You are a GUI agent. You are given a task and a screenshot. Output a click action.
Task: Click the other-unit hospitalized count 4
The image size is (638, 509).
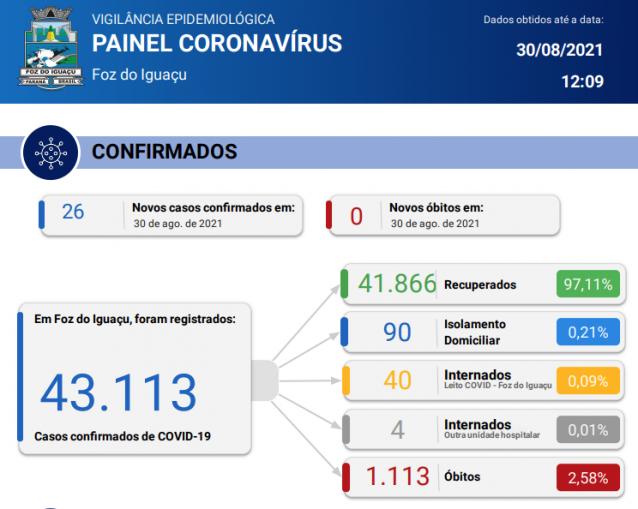pyautogui.click(x=398, y=430)
